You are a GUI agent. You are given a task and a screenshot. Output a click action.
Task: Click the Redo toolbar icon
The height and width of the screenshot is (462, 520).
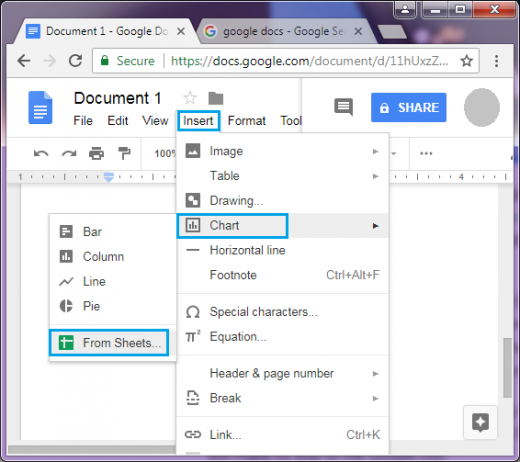[x=69, y=154]
